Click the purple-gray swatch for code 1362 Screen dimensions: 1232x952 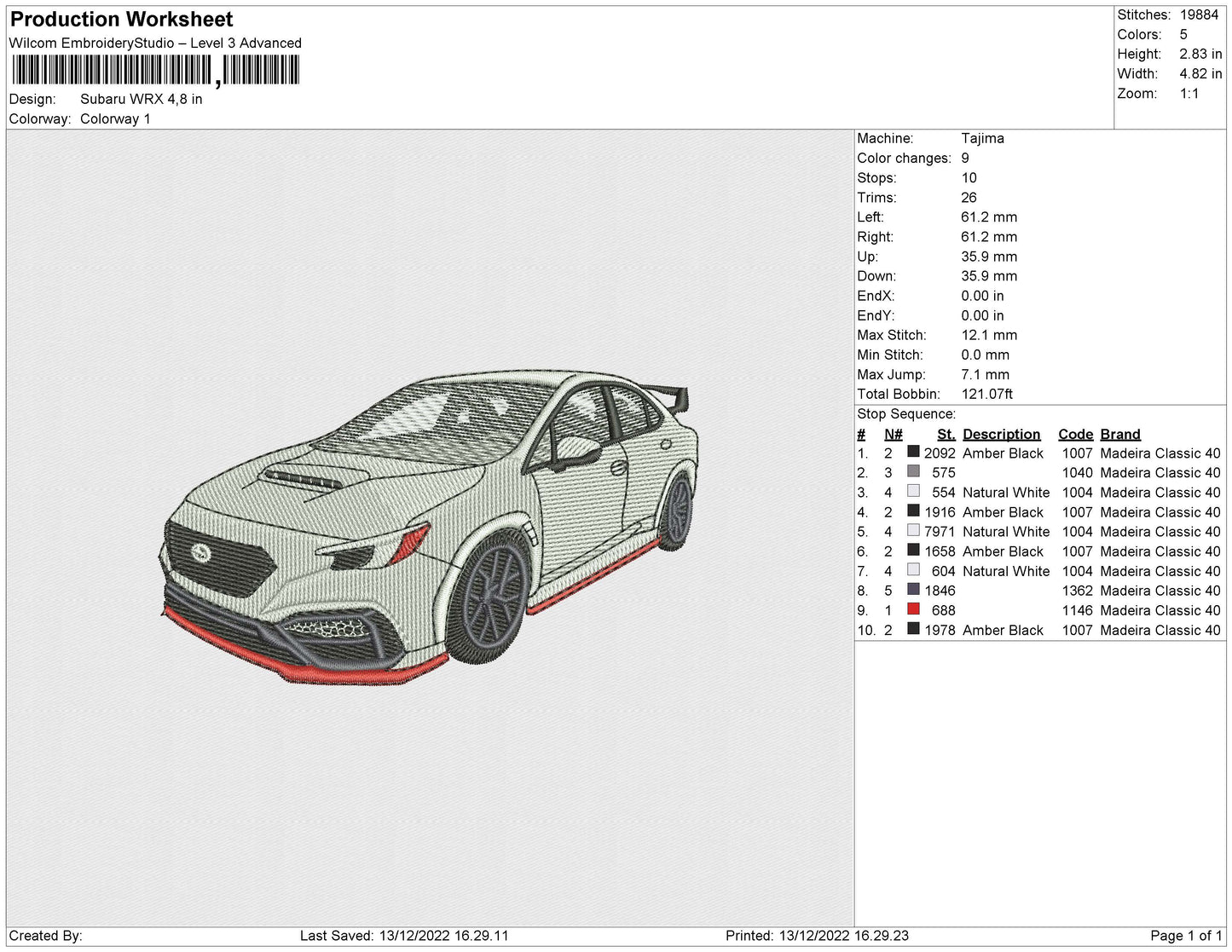tap(913, 589)
